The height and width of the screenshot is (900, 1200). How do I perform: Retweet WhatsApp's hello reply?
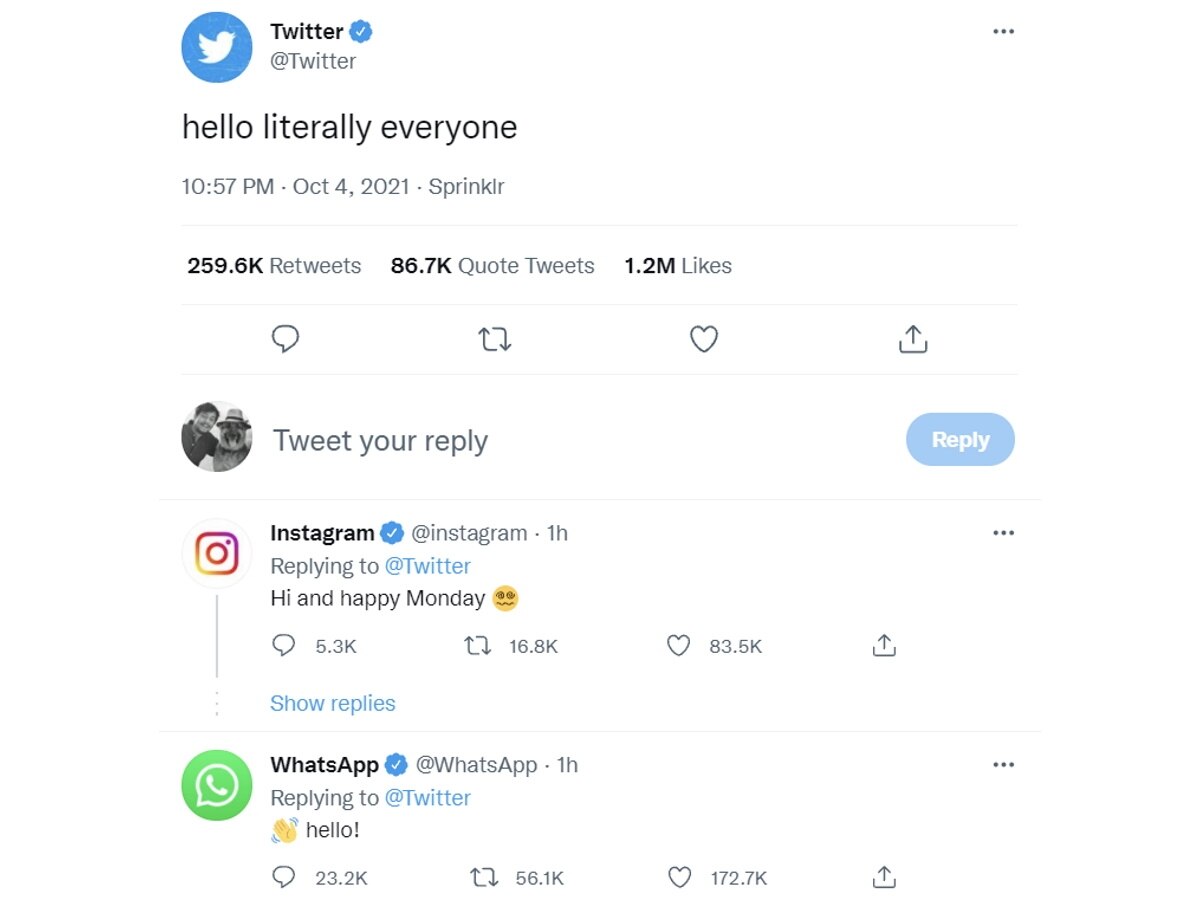(x=483, y=878)
